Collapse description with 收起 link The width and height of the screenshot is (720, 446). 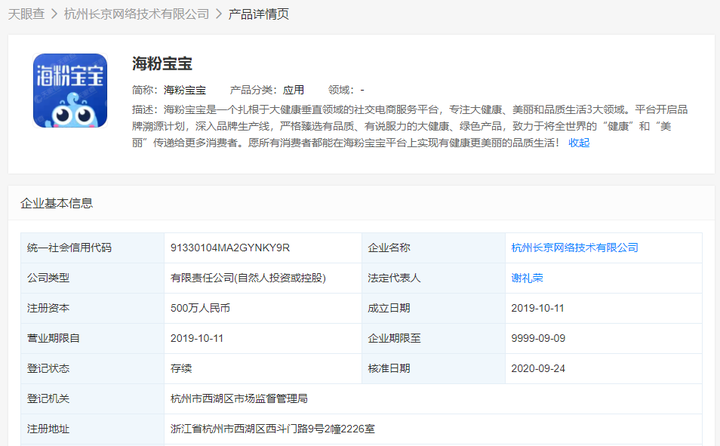pyautogui.click(x=579, y=143)
